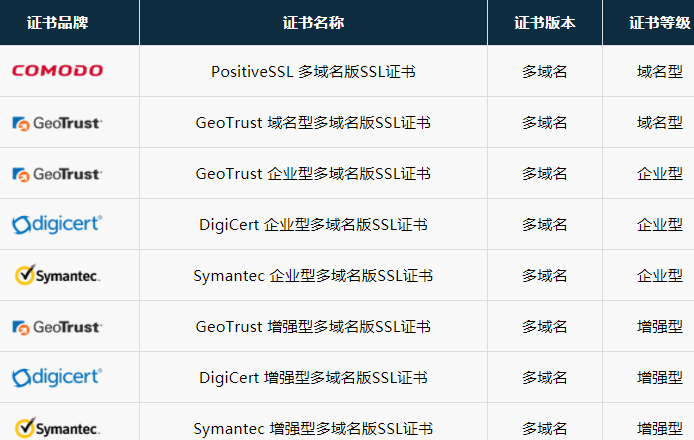Click 增强型 level in DigiCert 增强型 row
The image size is (694, 440).
click(660, 378)
